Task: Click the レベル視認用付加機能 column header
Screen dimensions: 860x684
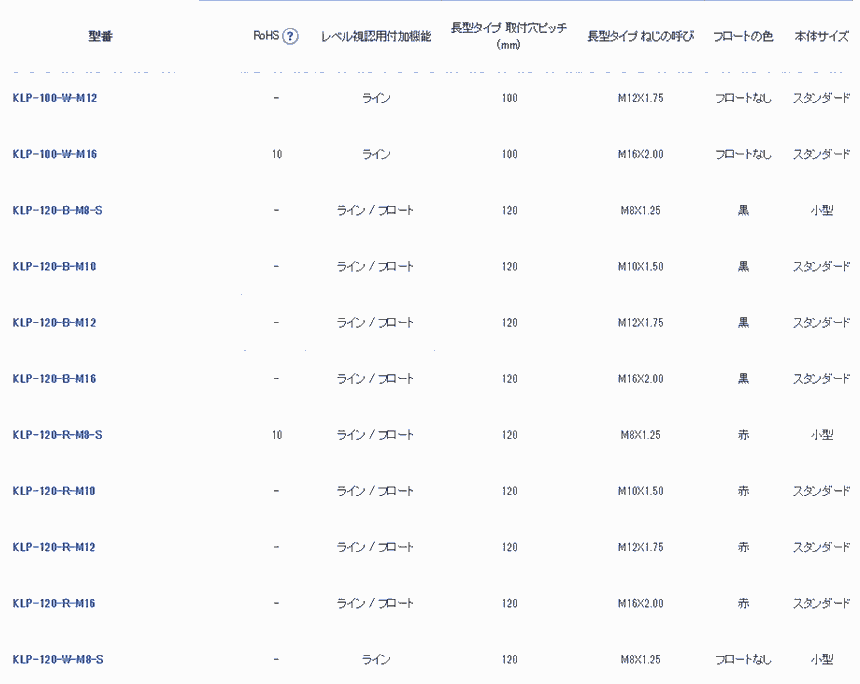Action: click(x=376, y=37)
